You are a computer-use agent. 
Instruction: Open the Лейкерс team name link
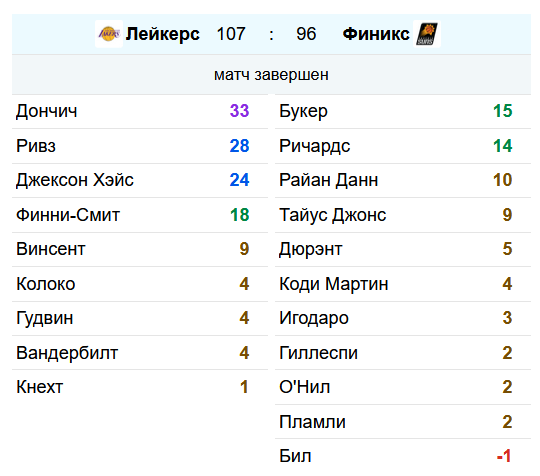163,34
